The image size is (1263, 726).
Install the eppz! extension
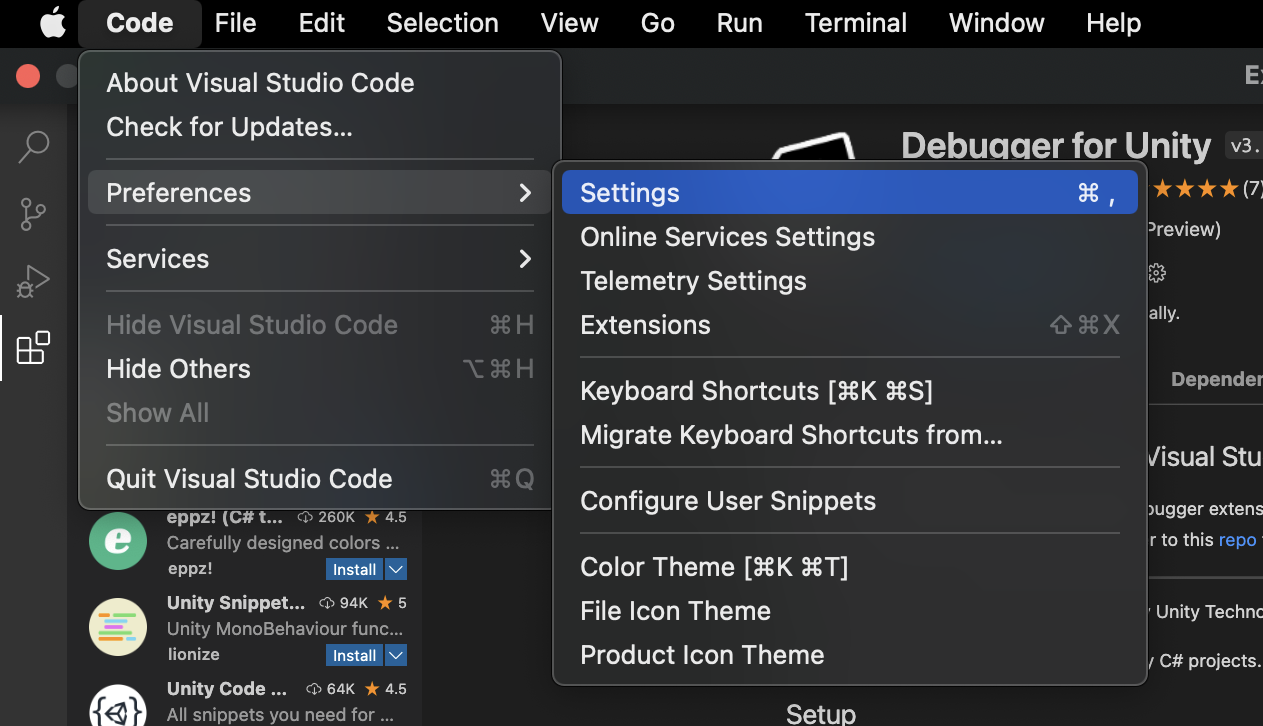click(355, 569)
